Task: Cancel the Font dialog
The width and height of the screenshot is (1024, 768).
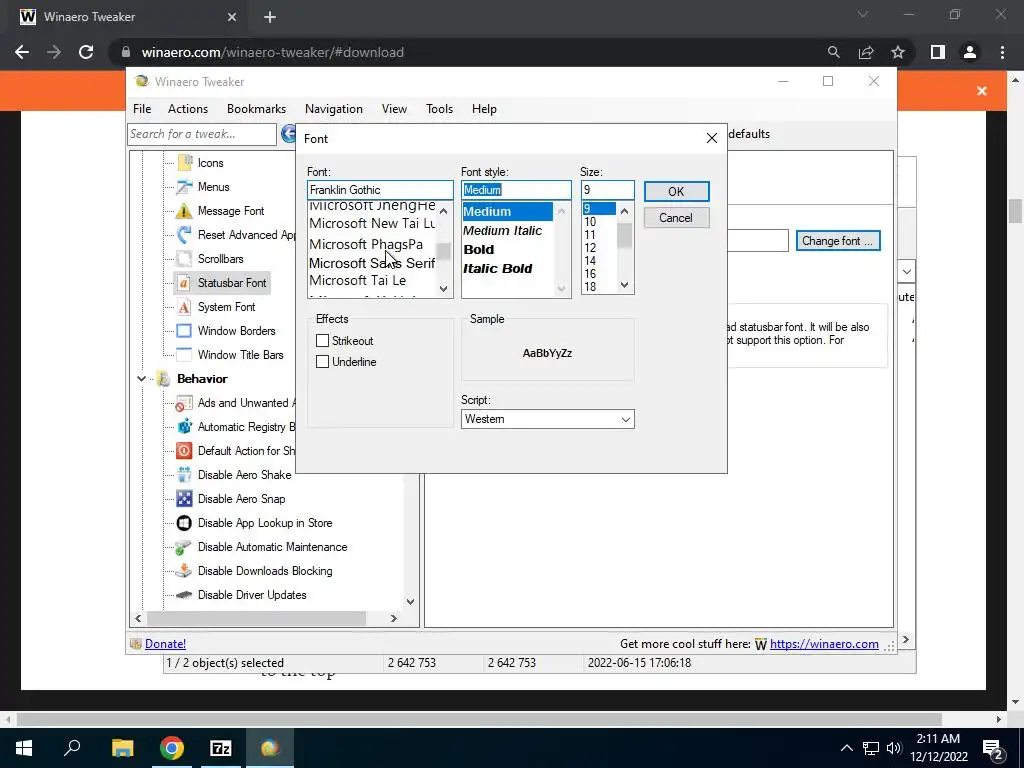Action: pos(676,217)
